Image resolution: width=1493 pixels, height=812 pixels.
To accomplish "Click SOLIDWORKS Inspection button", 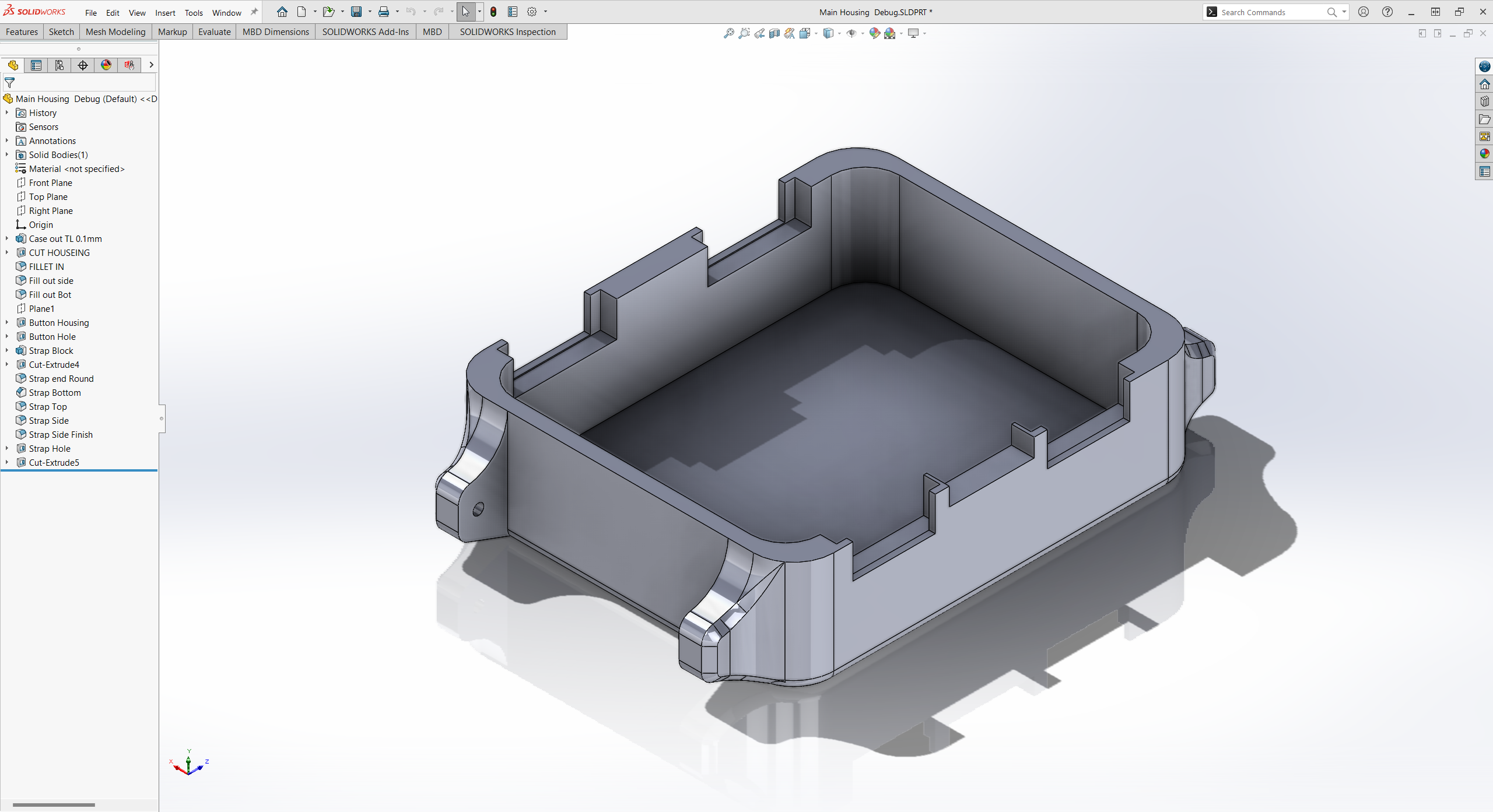I will tap(507, 32).
